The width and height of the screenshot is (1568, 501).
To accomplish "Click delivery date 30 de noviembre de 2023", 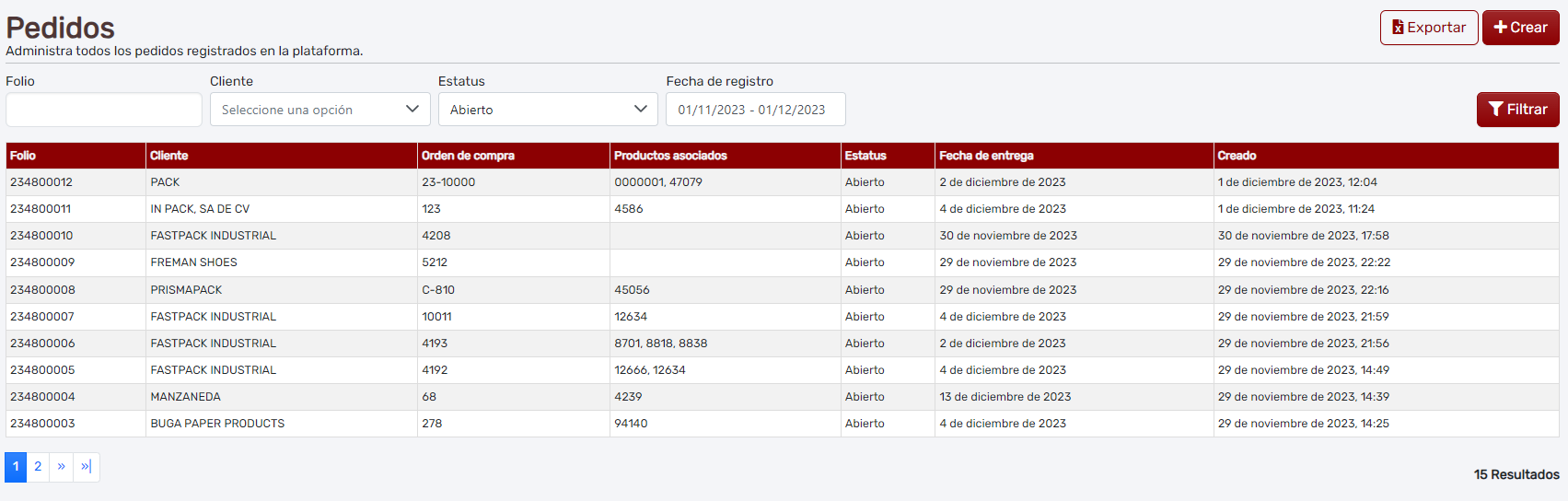I will coord(1008,236).
